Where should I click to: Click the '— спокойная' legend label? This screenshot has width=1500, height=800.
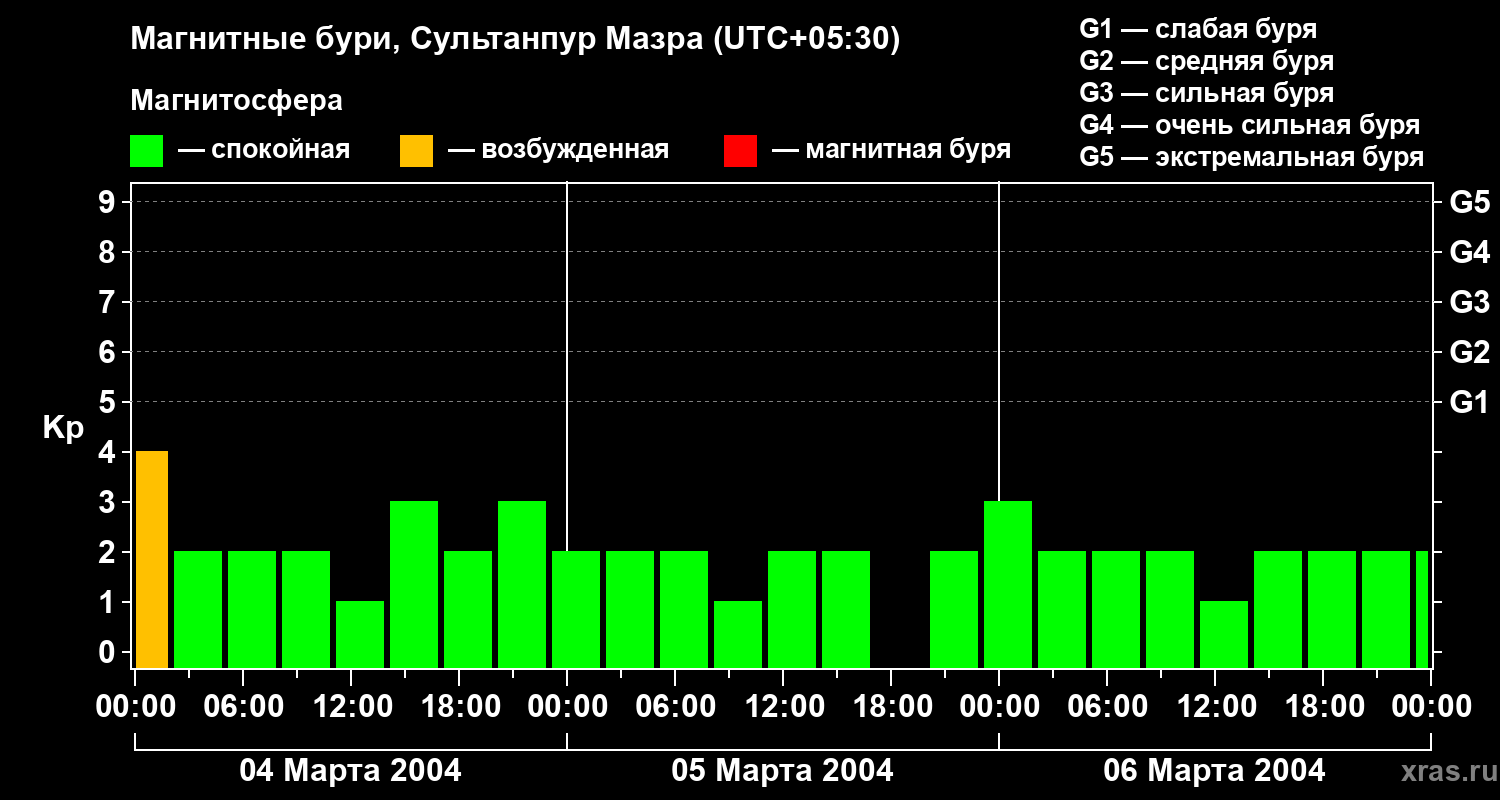[x=264, y=151]
